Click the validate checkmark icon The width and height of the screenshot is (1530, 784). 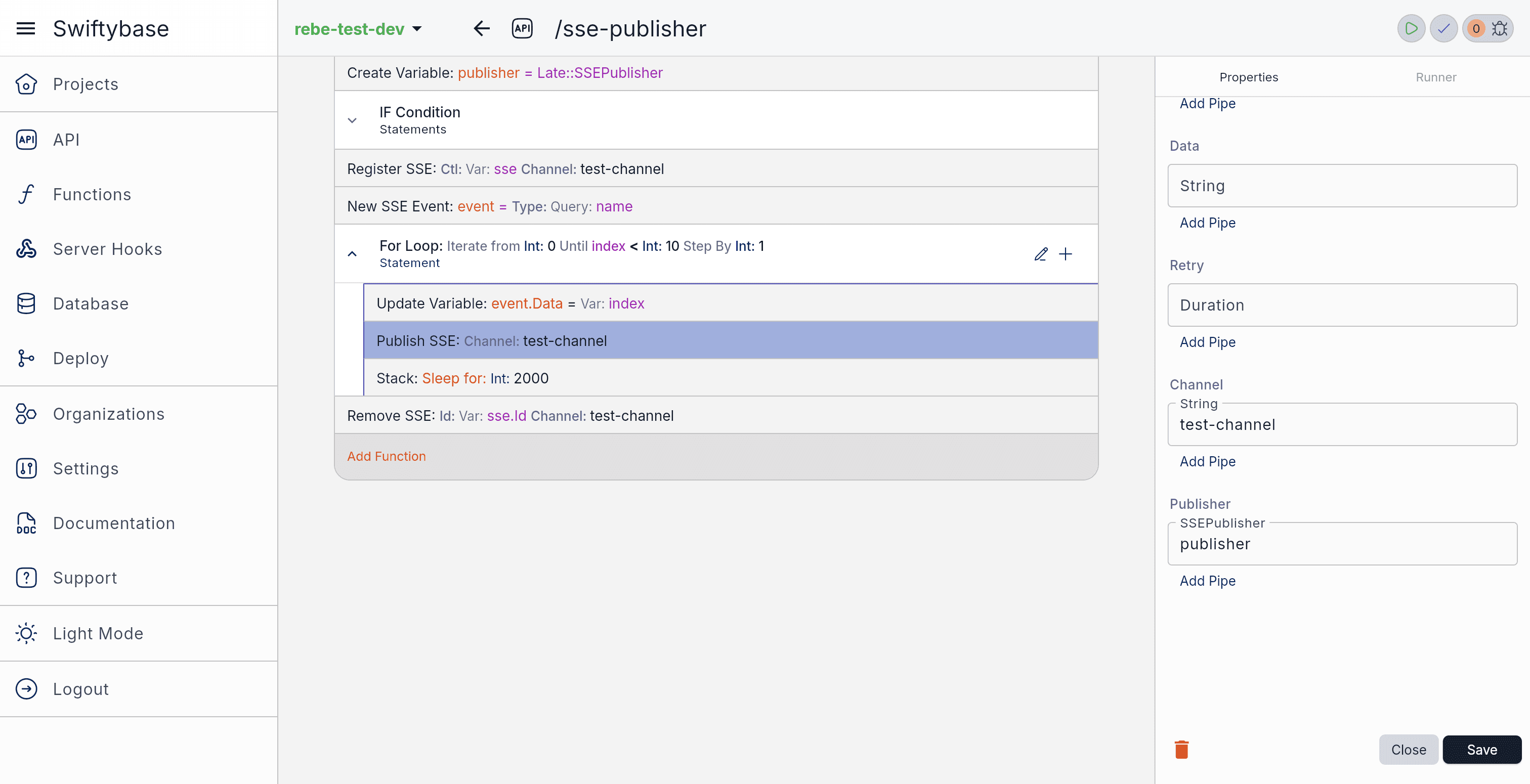pos(1443,28)
